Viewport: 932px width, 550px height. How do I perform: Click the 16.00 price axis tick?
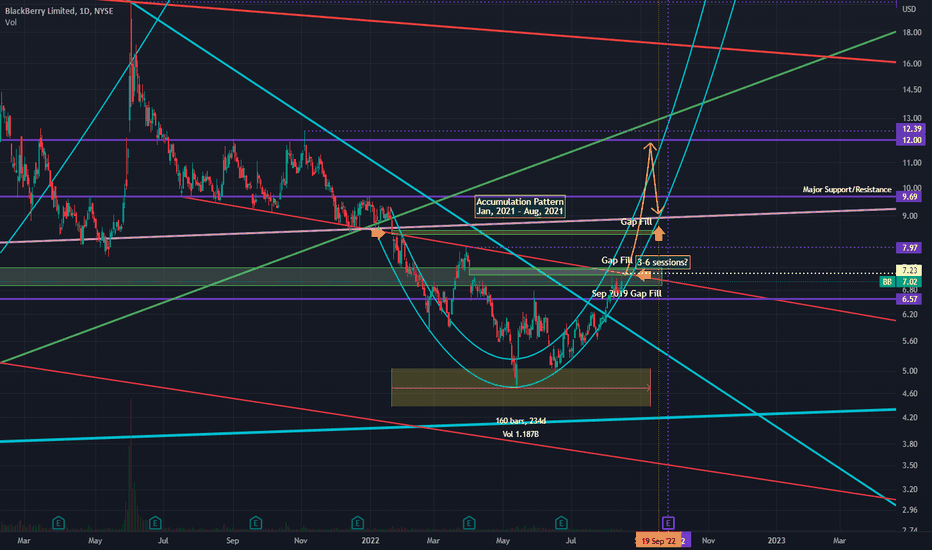tap(912, 64)
